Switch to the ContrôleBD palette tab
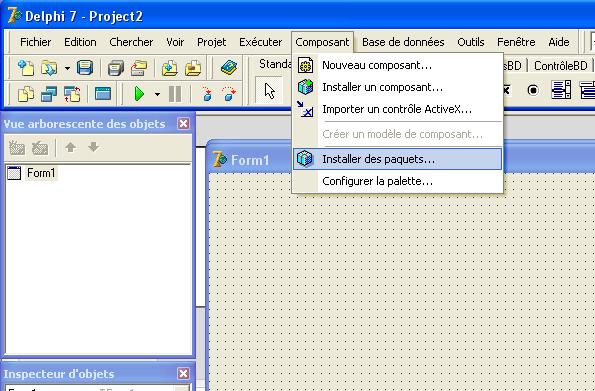Viewport: 595px width, 391px height. point(560,66)
